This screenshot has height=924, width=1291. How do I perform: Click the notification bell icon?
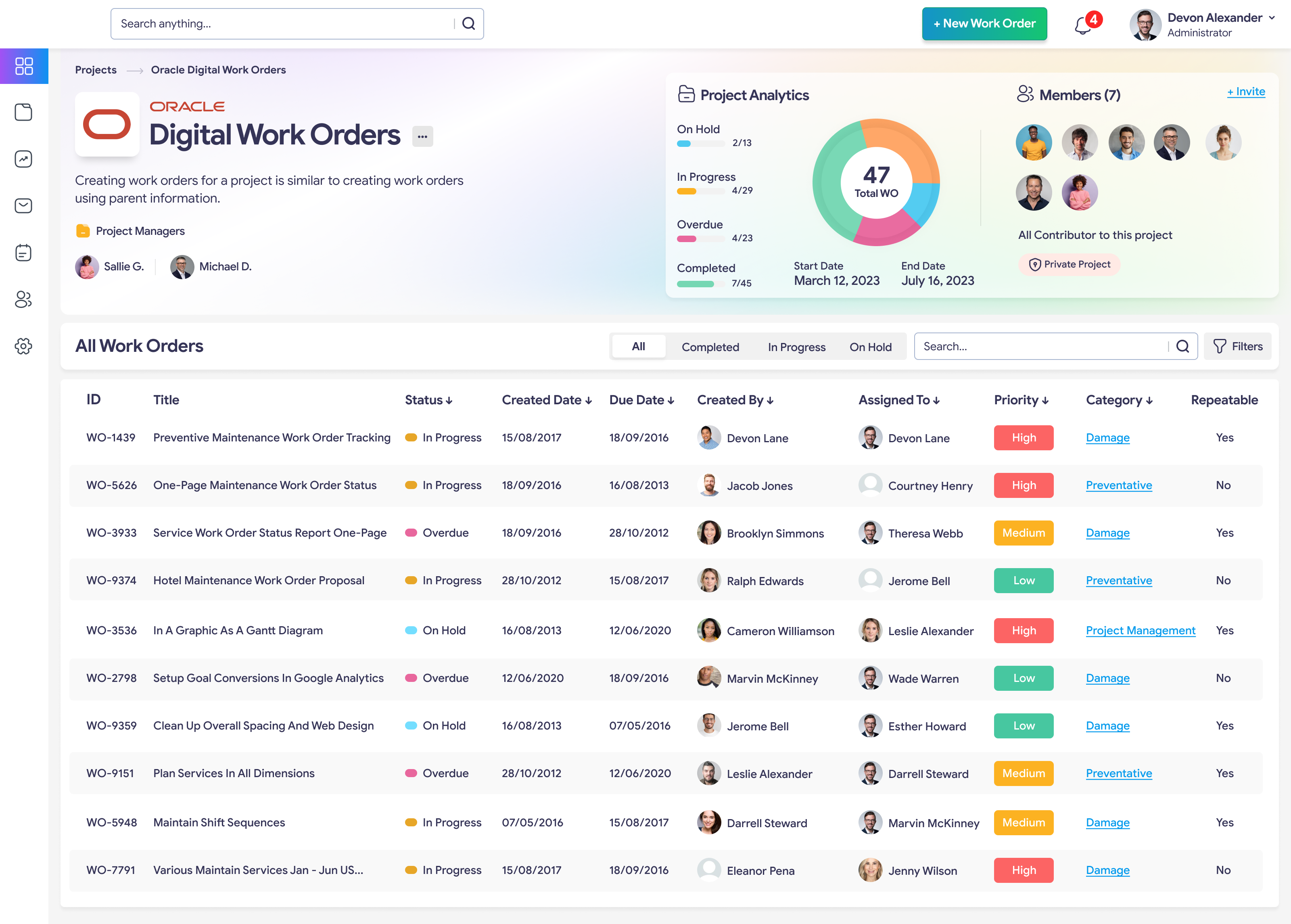coord(1082,25)
